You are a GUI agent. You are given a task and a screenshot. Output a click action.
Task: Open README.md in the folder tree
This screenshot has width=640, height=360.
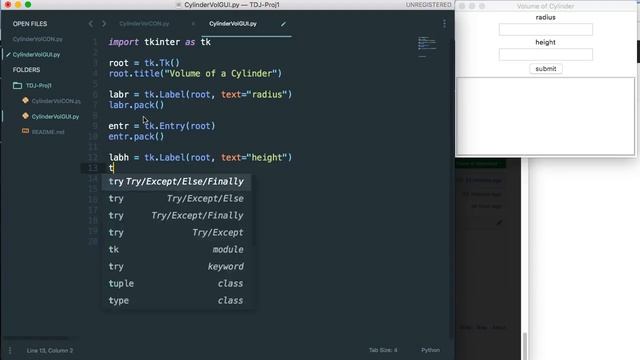click(x=48, y=132)
